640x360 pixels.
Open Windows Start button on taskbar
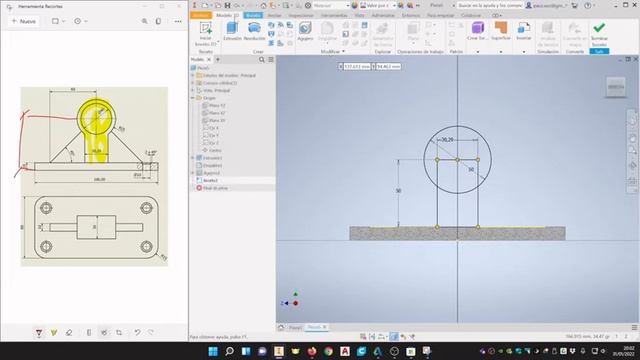(x=213, y=351)
